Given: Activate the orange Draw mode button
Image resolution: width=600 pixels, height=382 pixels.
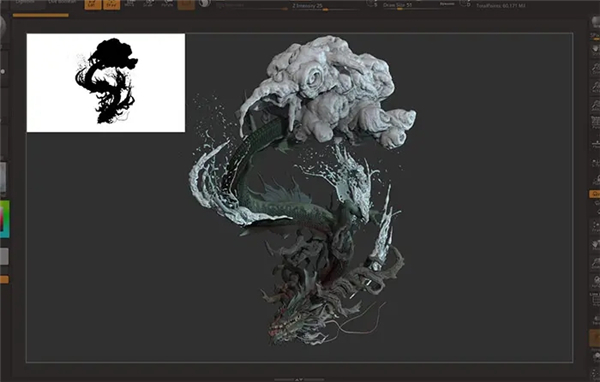Looking at the screenshot, I should 112,4.
